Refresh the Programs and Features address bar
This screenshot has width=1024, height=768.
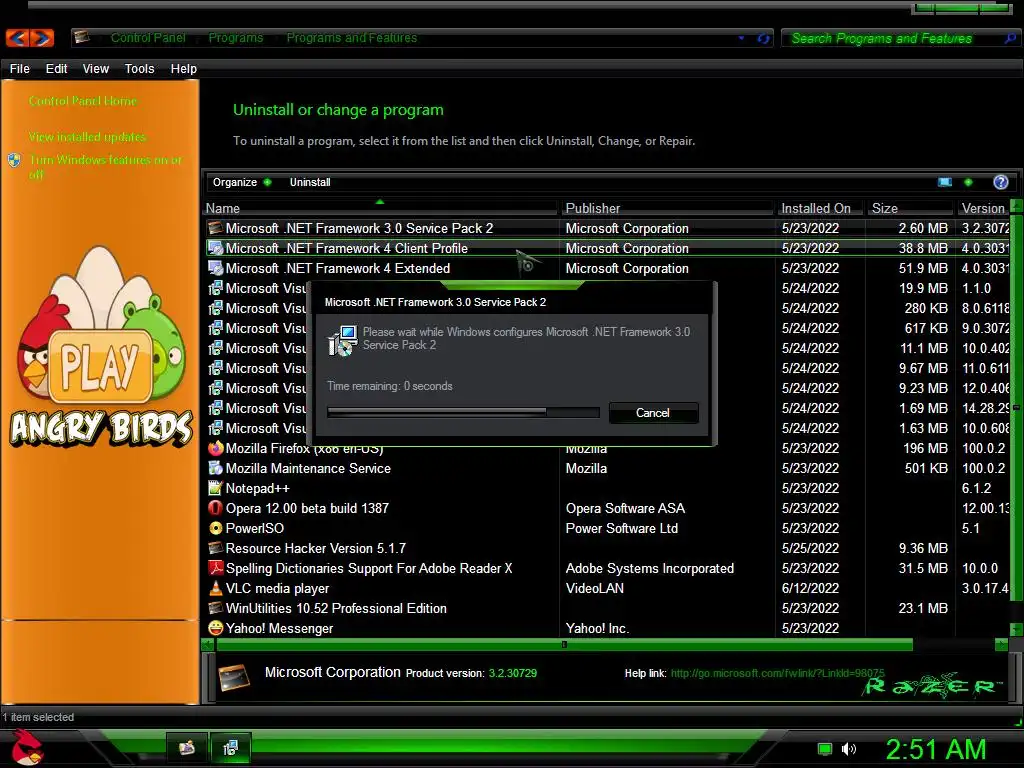click(763, 39)
